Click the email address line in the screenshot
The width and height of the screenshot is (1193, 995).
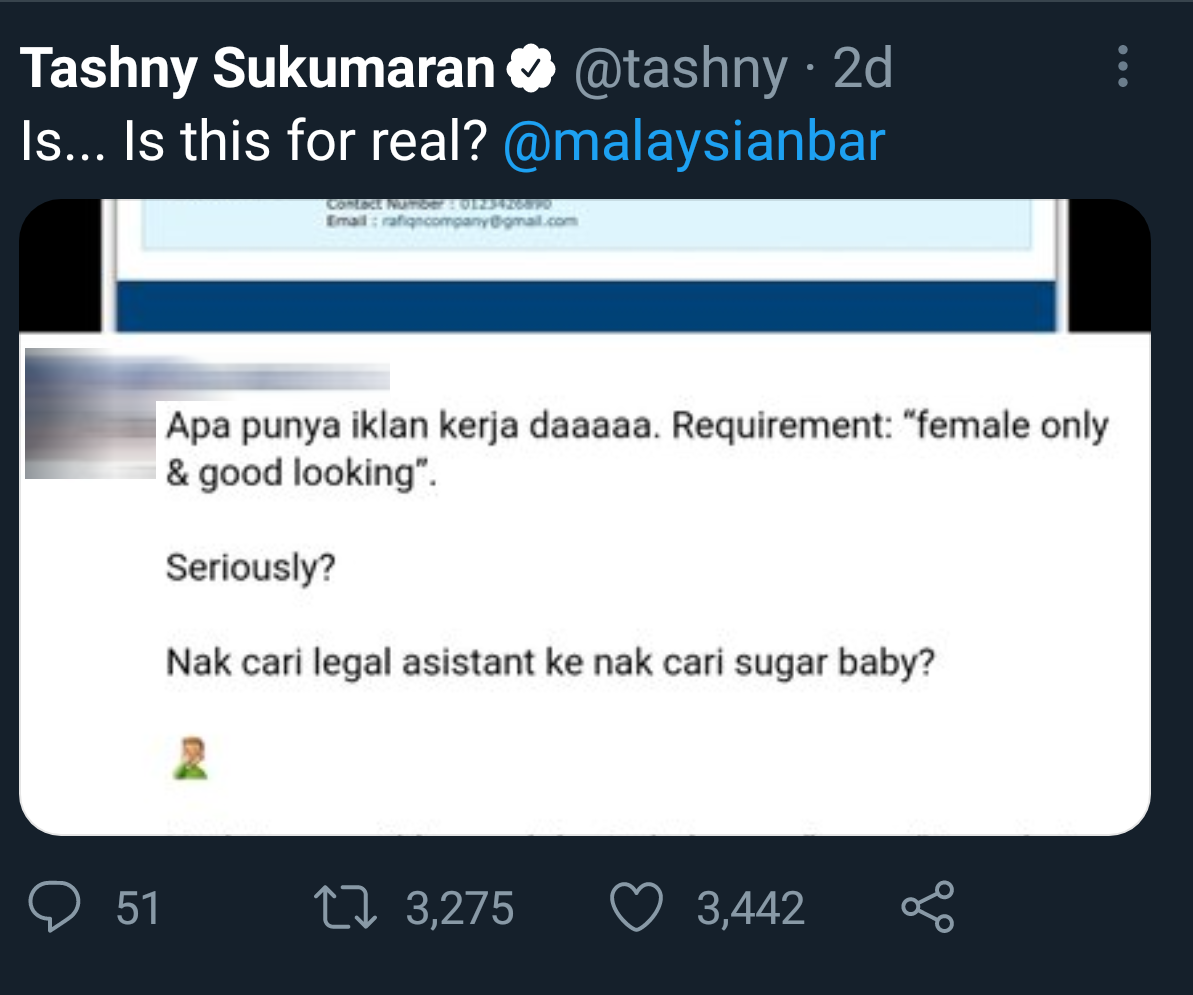(x=452, y=222)
